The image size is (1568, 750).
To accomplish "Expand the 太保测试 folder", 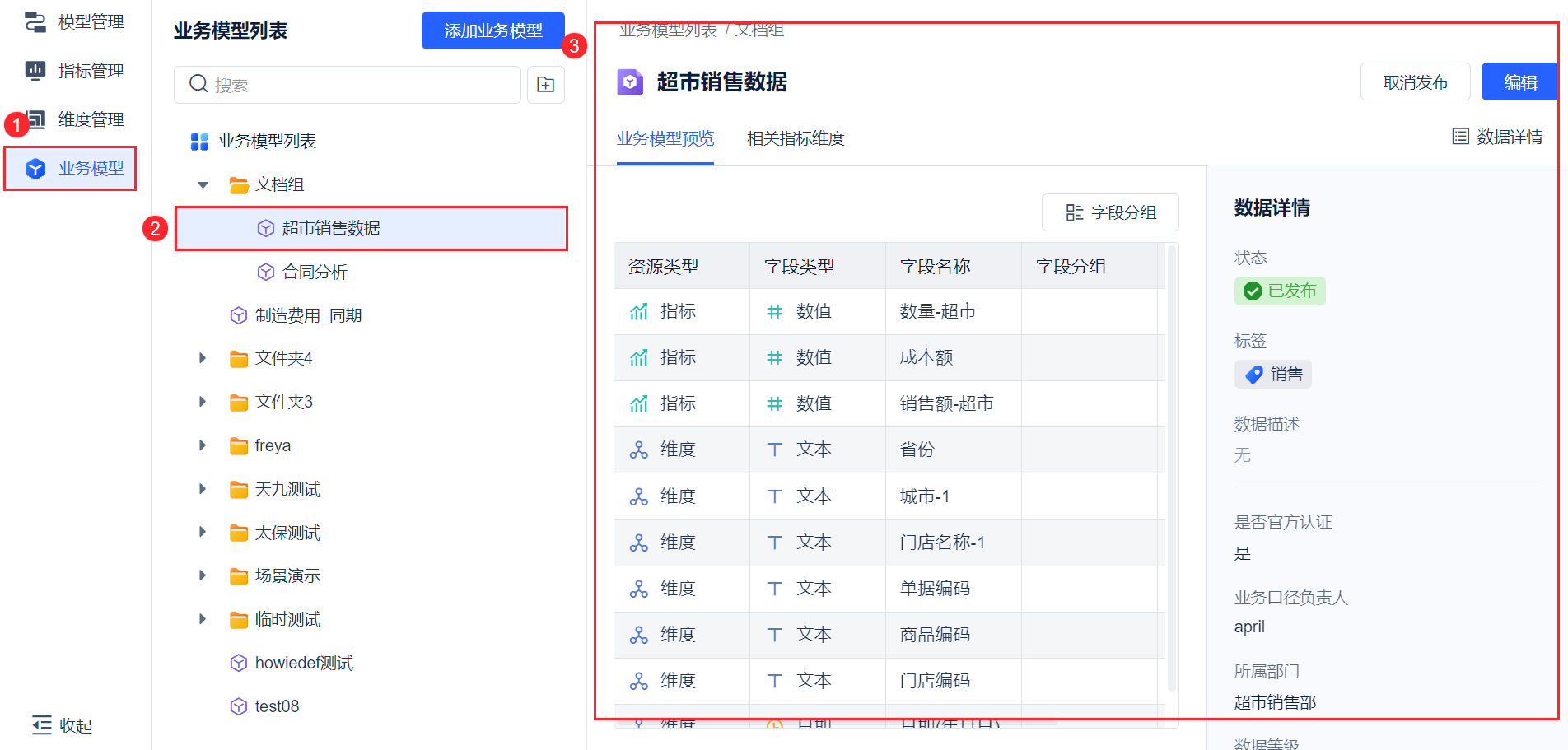I will coord(203,533).
